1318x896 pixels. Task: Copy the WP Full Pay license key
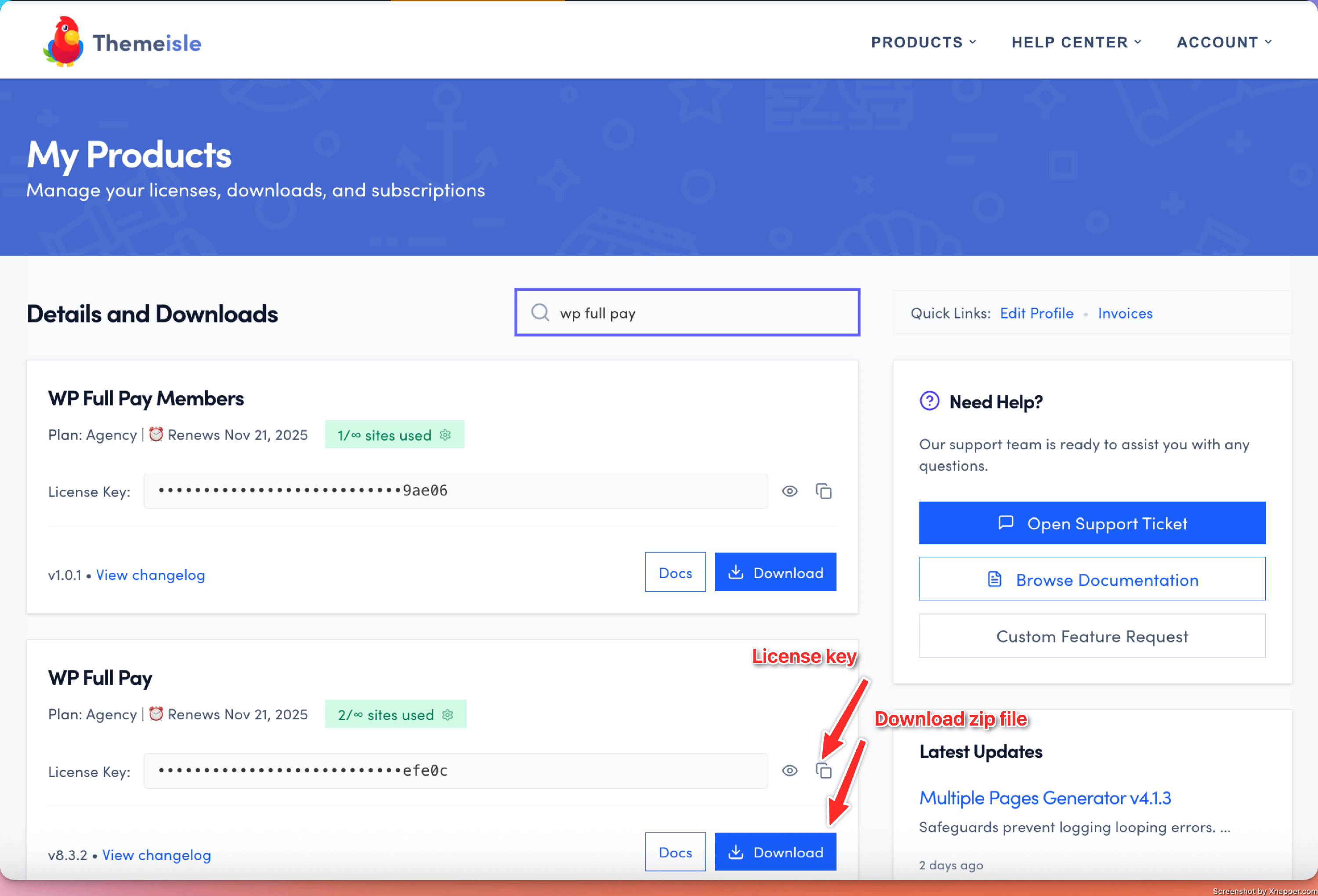pyautogui.click(x=823, y=771)
